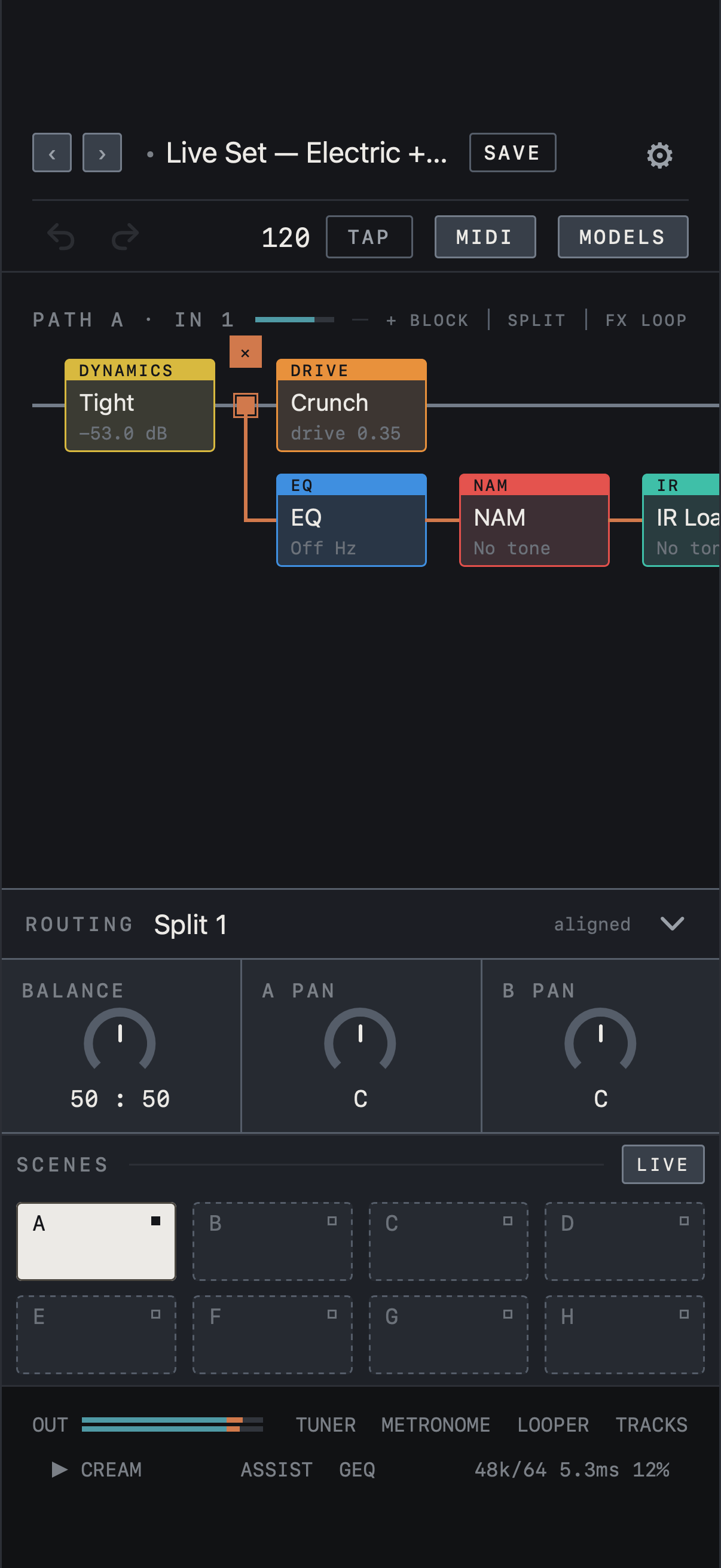Switch to scene F
721x1568 pixels.
[273, 1335]
